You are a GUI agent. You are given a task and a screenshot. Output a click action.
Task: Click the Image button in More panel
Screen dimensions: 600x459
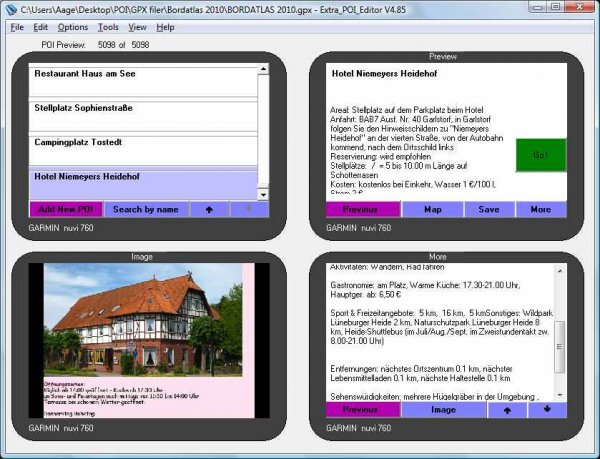point(442,410)
